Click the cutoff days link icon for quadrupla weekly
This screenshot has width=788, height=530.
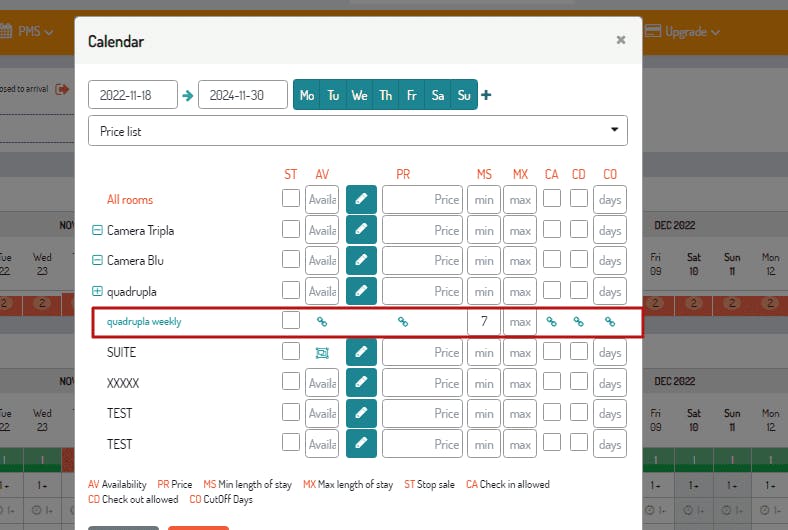point(610,322)
